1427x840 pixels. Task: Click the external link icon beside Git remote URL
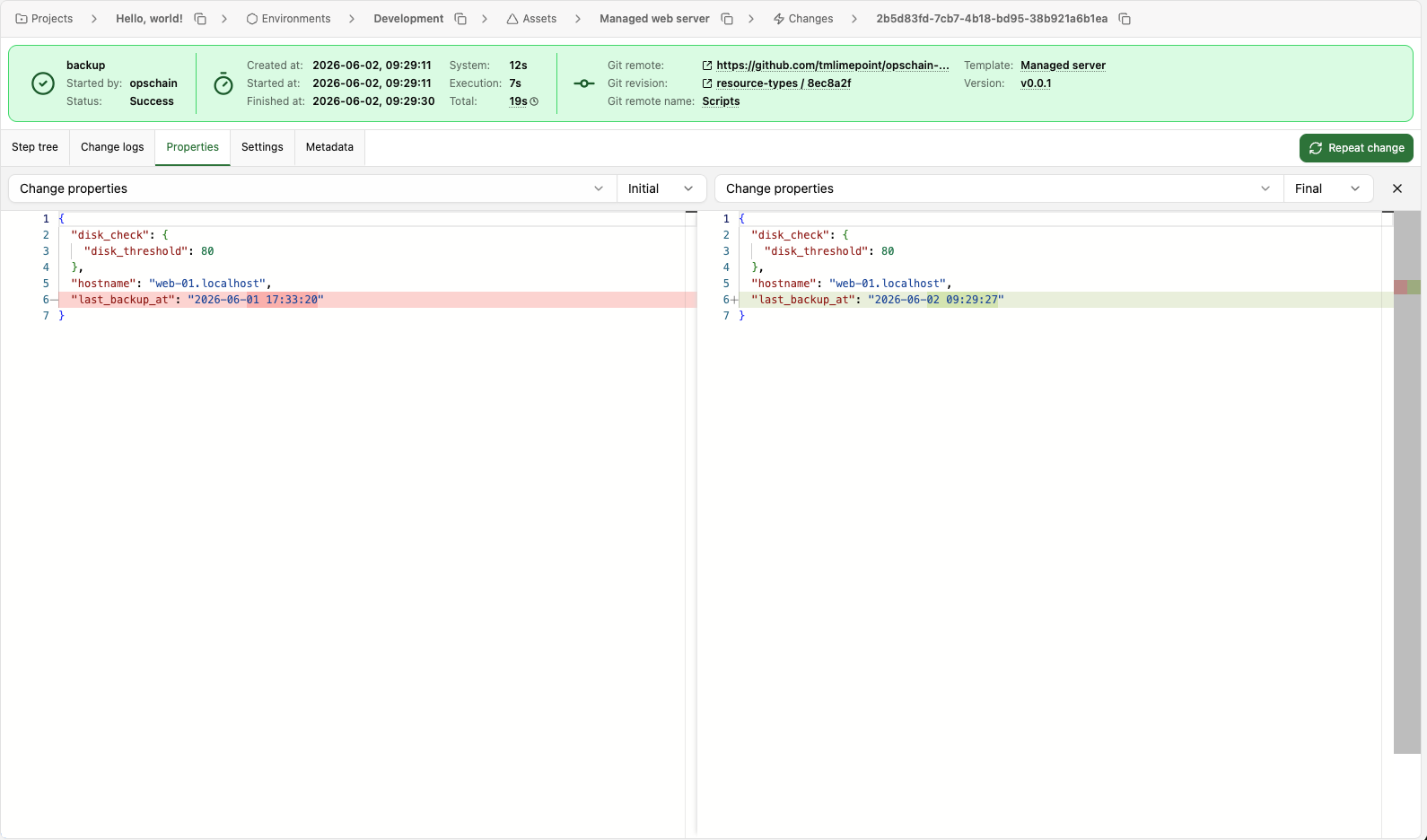coord(707,66)
